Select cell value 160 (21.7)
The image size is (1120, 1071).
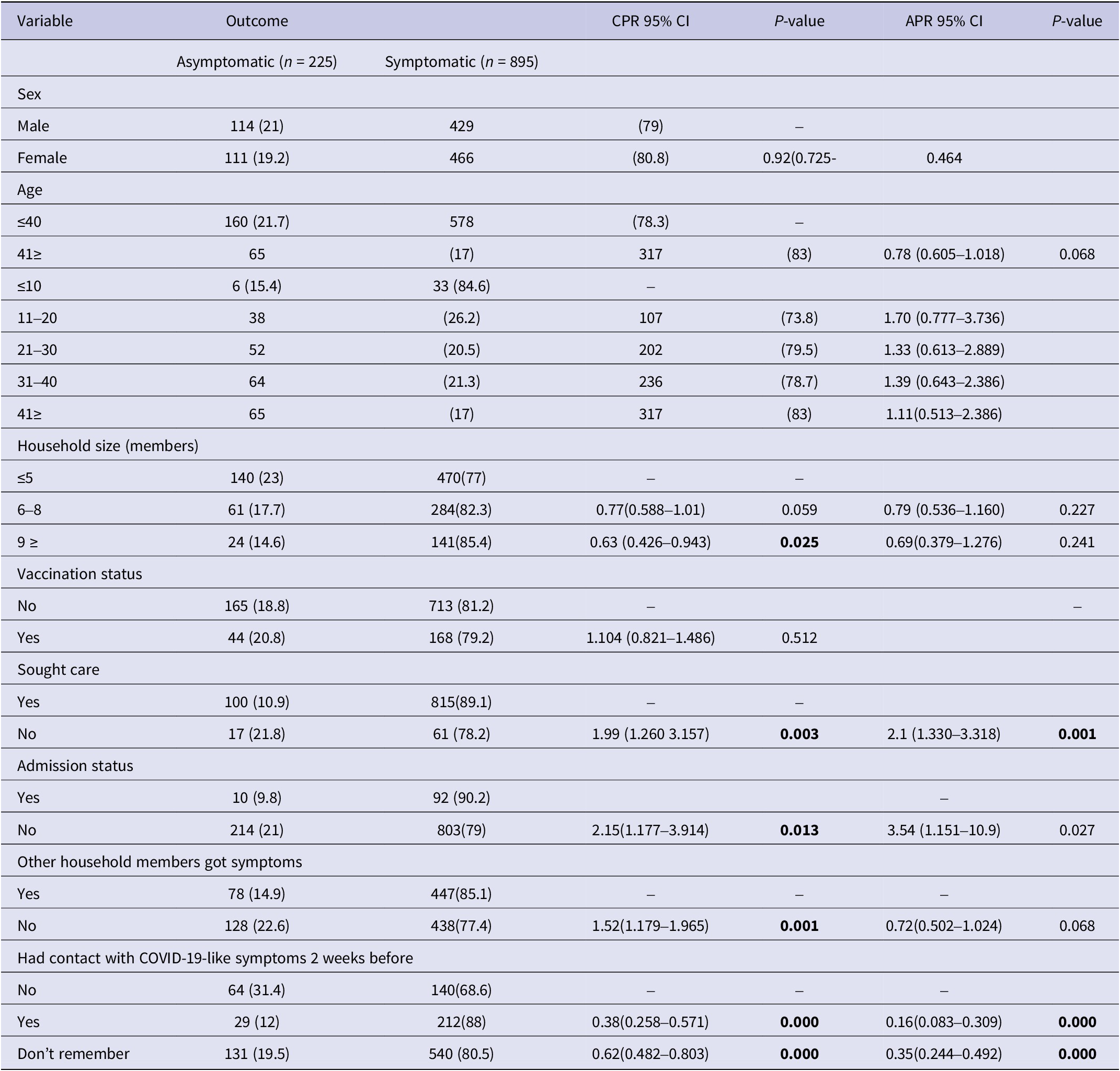pos(257,222)
